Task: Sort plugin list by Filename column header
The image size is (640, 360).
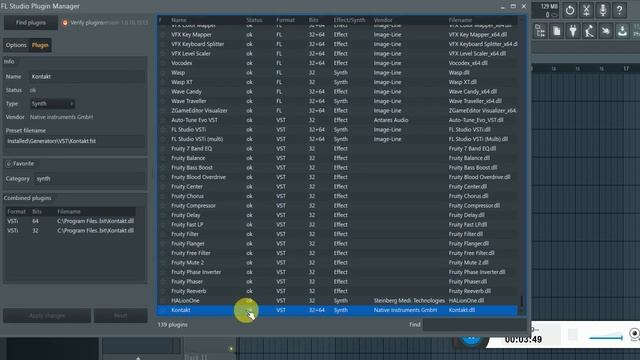Action: click(460, 20)
